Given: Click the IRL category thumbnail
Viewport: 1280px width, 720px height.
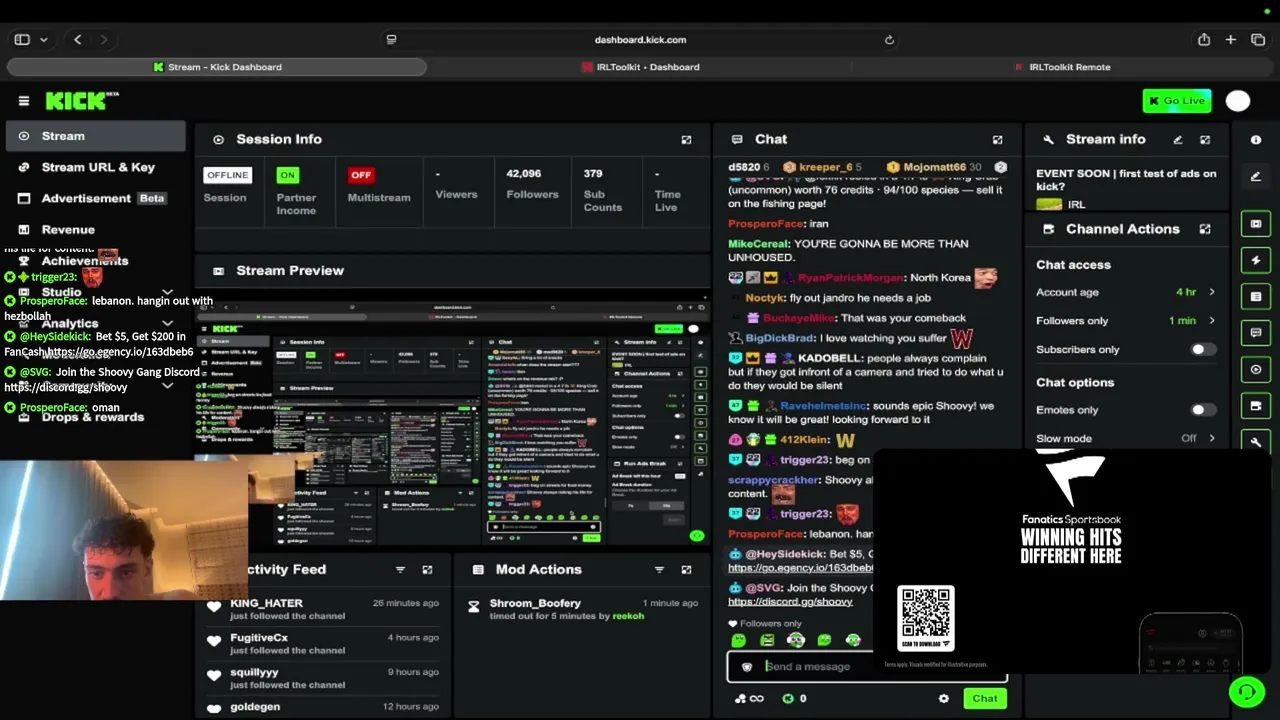Looking at the screenshot, I should click(1049, 205).
